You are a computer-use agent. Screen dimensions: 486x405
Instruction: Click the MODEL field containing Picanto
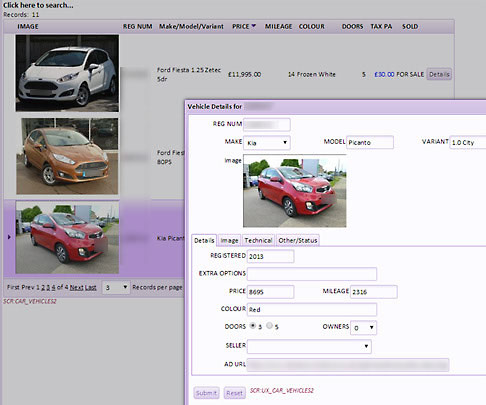pos(370,142)
